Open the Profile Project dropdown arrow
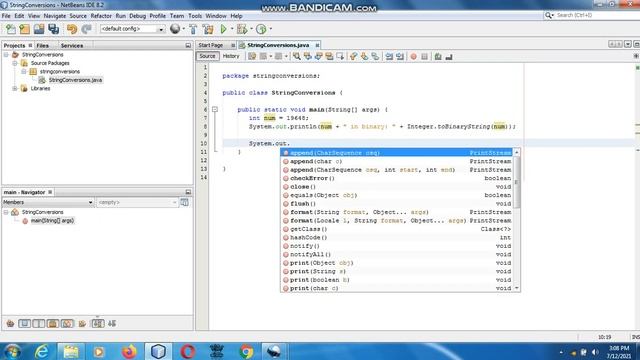Viewport: 640px width, 360px height. (x=271, y=29)
